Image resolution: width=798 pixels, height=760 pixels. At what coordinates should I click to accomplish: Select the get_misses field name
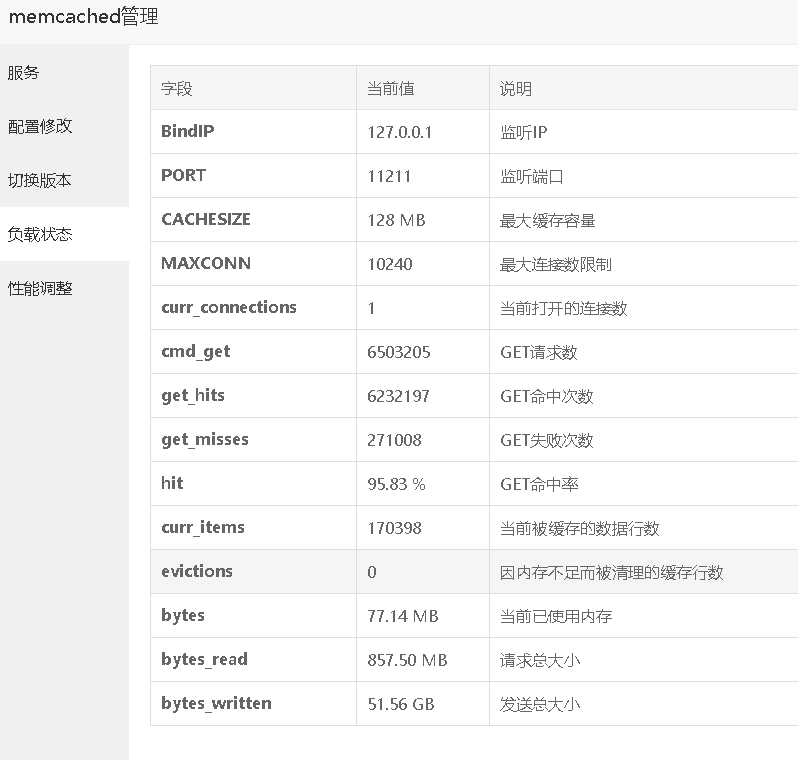205,439
